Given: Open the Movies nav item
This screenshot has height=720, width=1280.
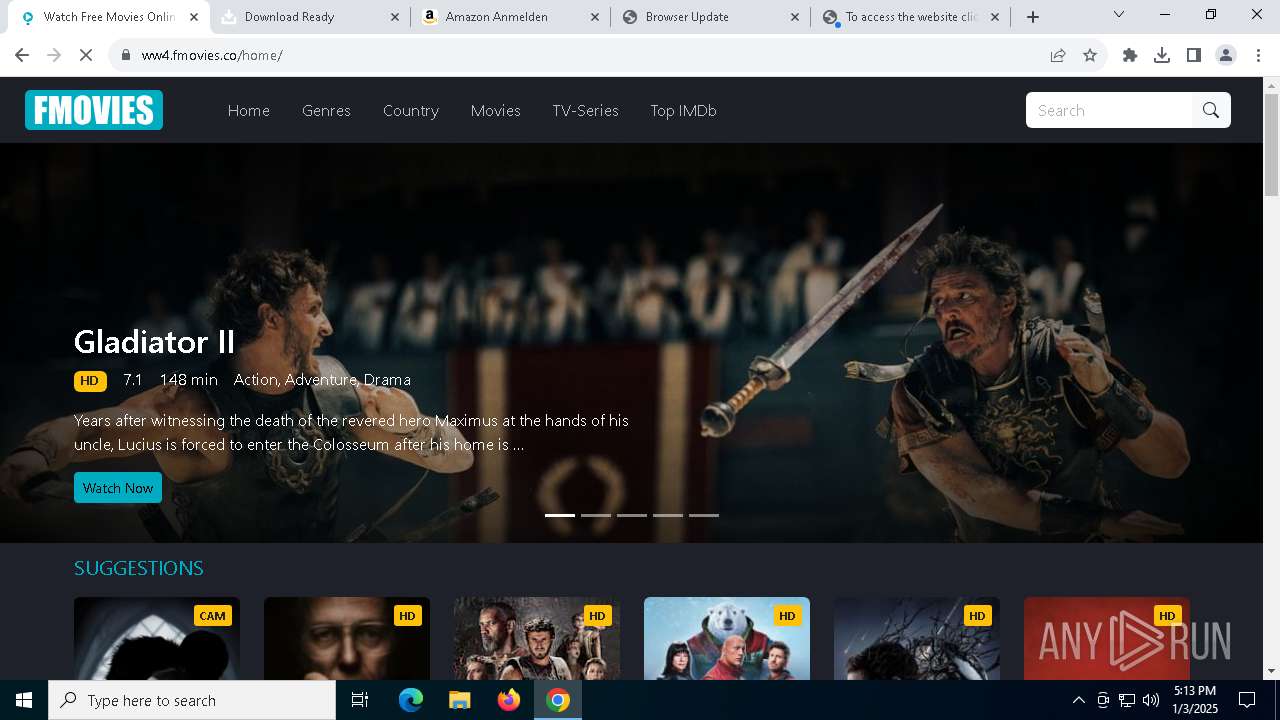Looking at the screenshot, I should click(x=496, y=110).
